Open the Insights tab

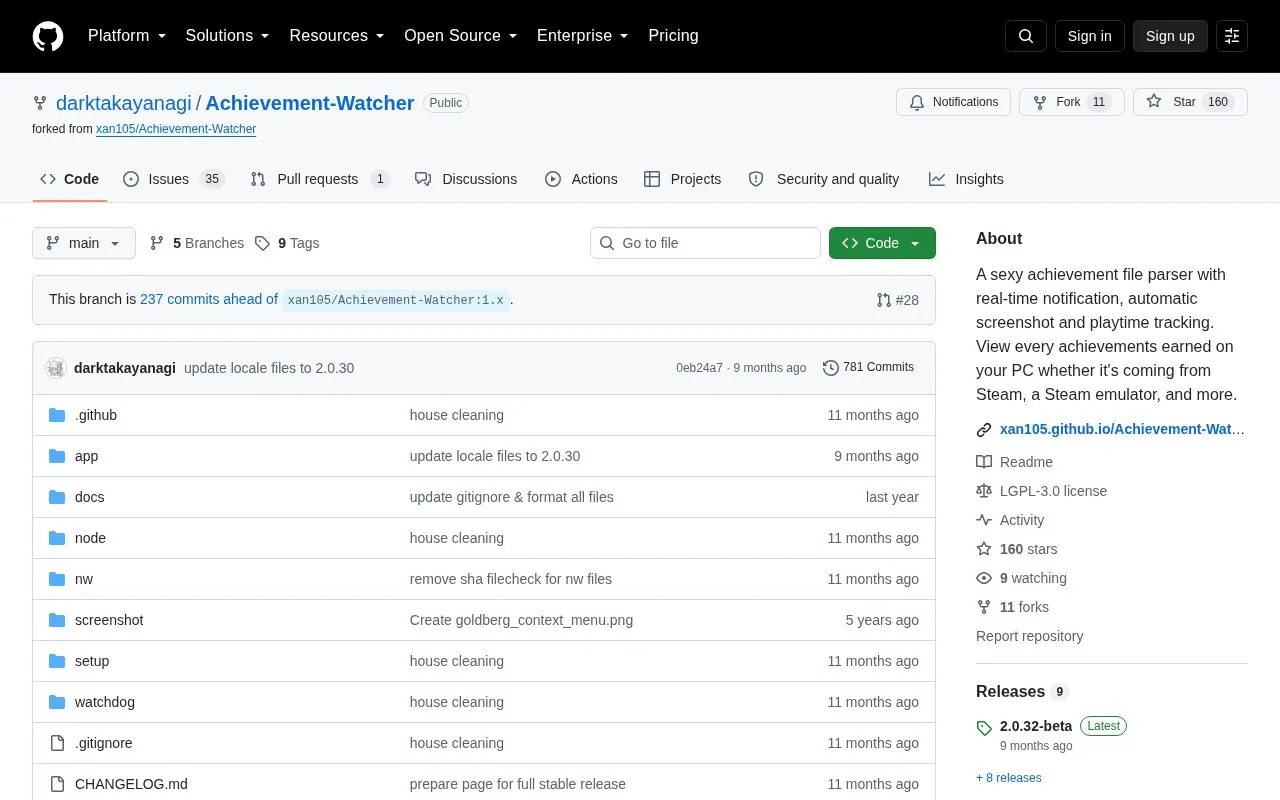tap(966, 179)
